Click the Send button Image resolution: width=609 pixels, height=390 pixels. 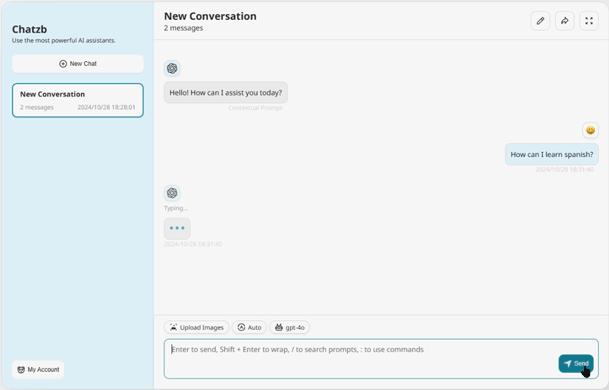pyautogui.click(x=576, y=364)
